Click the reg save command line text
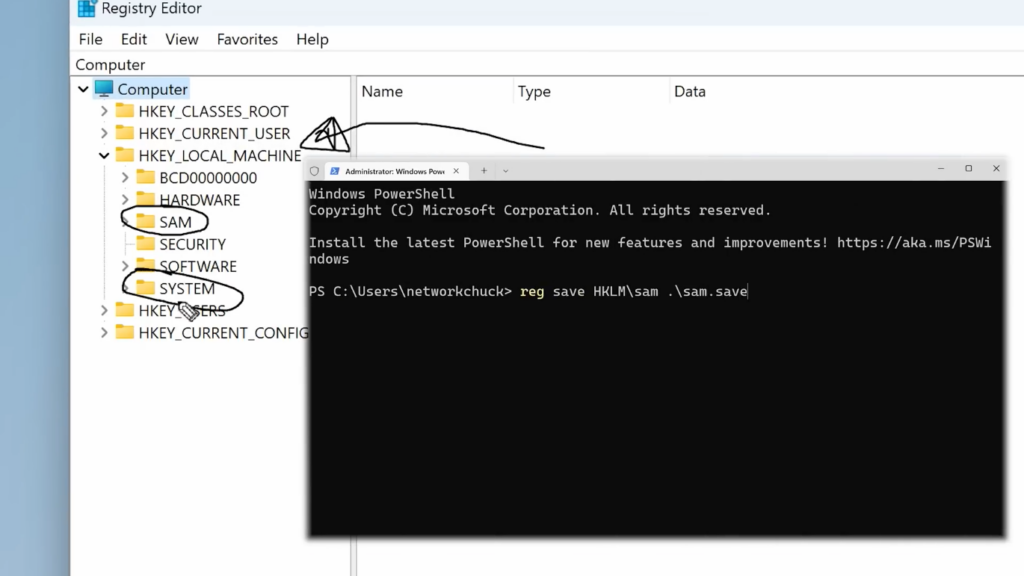 (x=633, y=291)
